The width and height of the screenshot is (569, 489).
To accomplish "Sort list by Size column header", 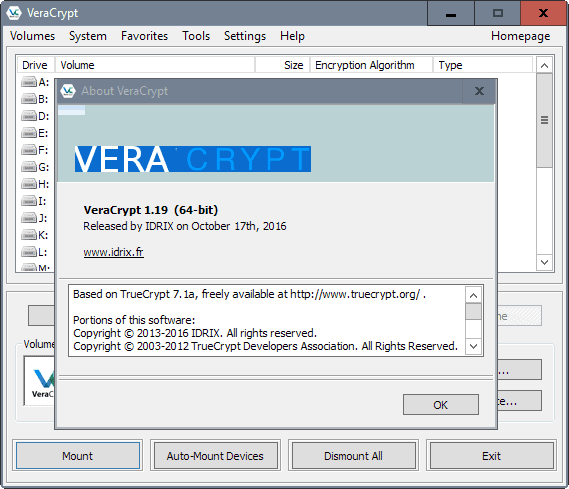I will tap(282, 65).
